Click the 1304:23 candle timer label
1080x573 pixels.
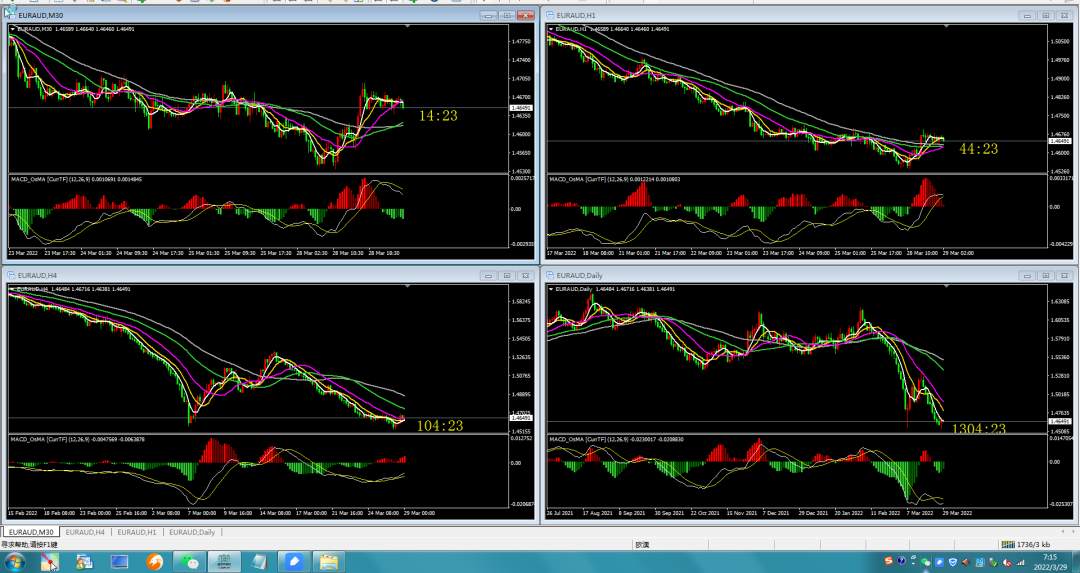tap(979, 428)
